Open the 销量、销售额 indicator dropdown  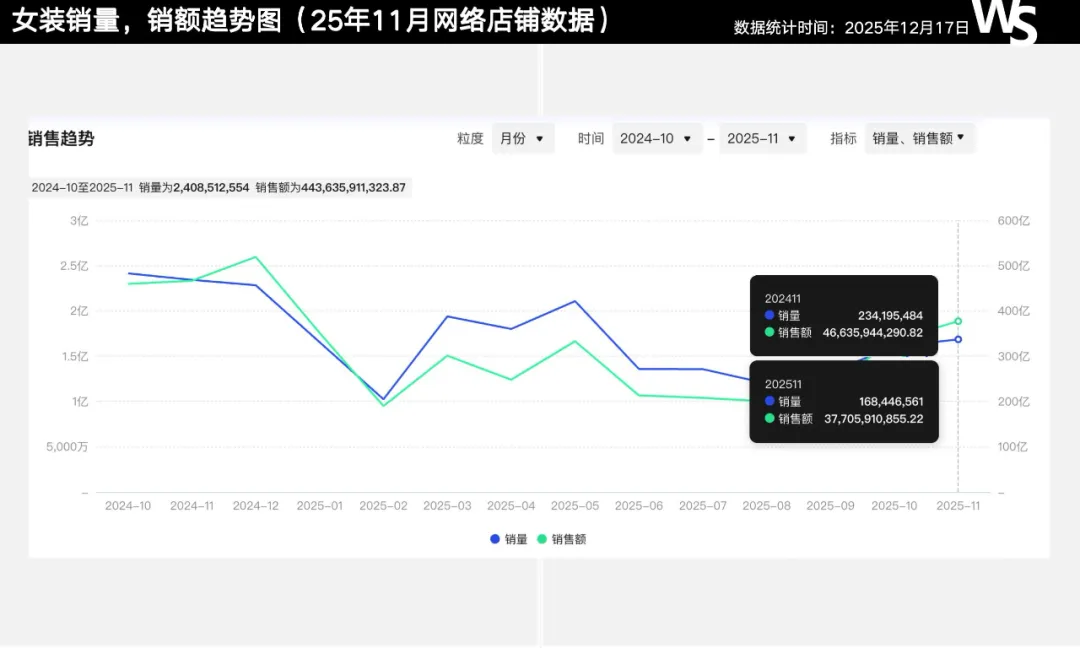918,138
